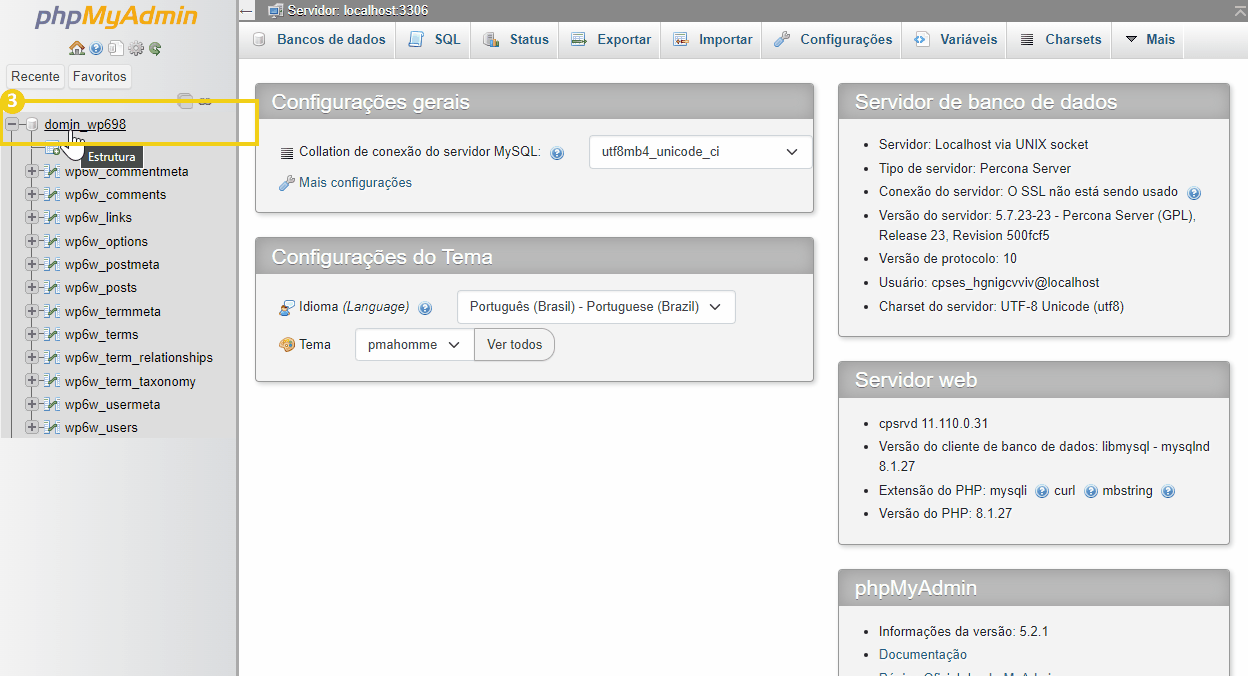Image resolution: width=1248 pixels, height=676 pixels.
Task: Open the Charsets tab
Action: (1061, 40)
